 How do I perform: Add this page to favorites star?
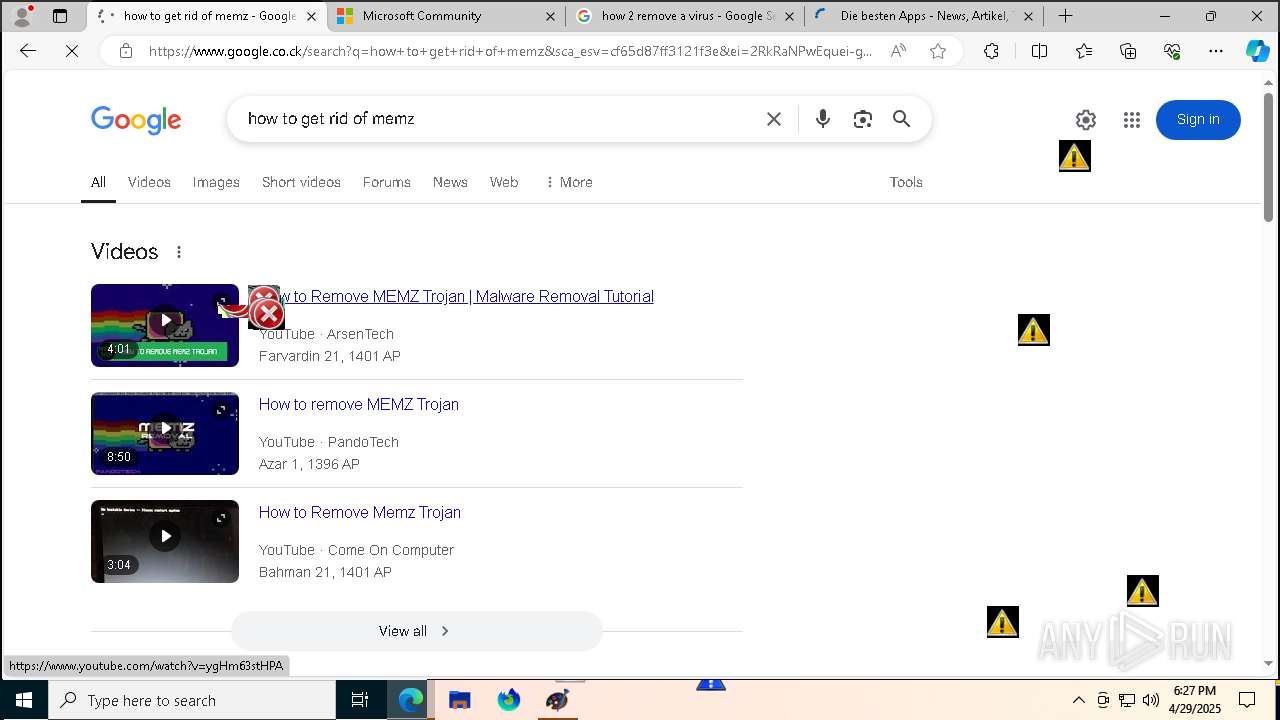[x=938, y=51]
